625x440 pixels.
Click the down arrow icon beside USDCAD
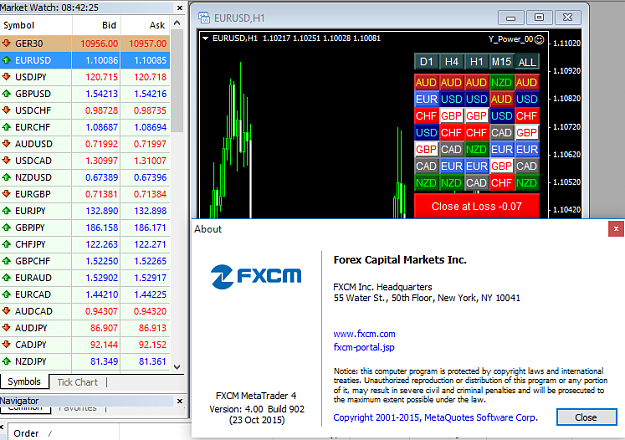[x=6, y=160]
